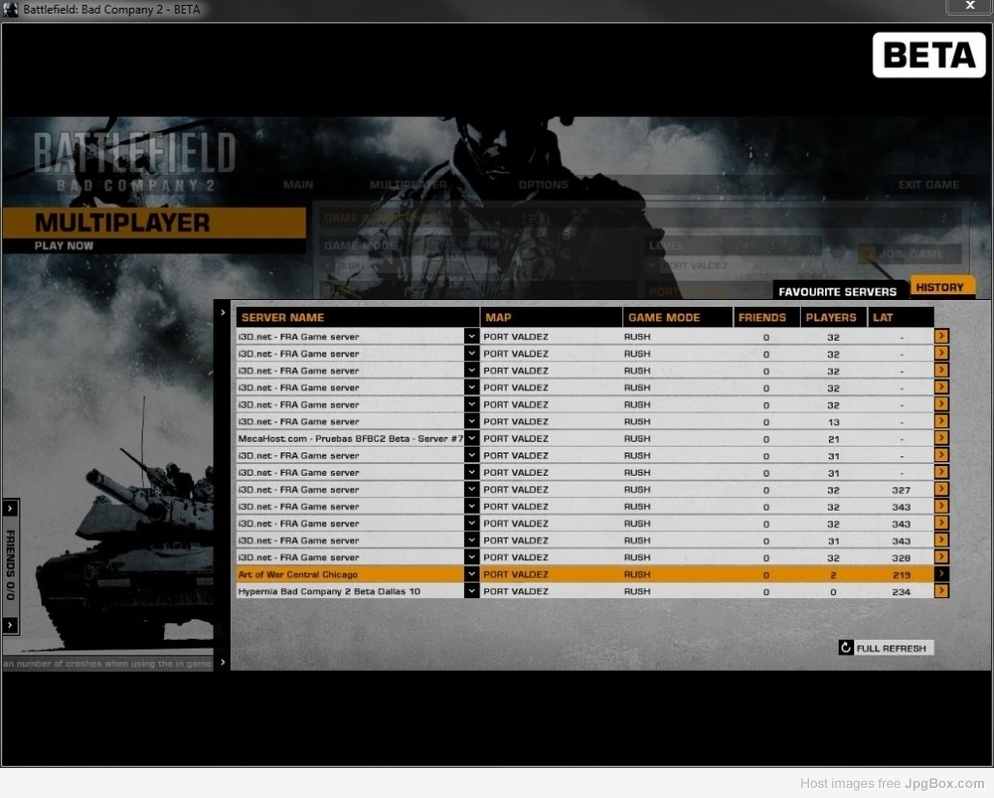Sort by the Server Name column header
The height and width of the screenshot is (798, 994).
pos(358,317)
